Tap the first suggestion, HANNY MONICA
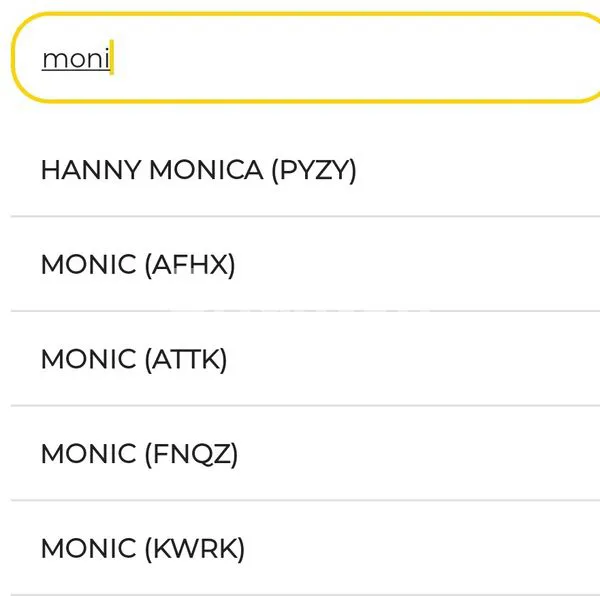Image resolution: width=600 pixels, height=596 pixels. point(198,170)
